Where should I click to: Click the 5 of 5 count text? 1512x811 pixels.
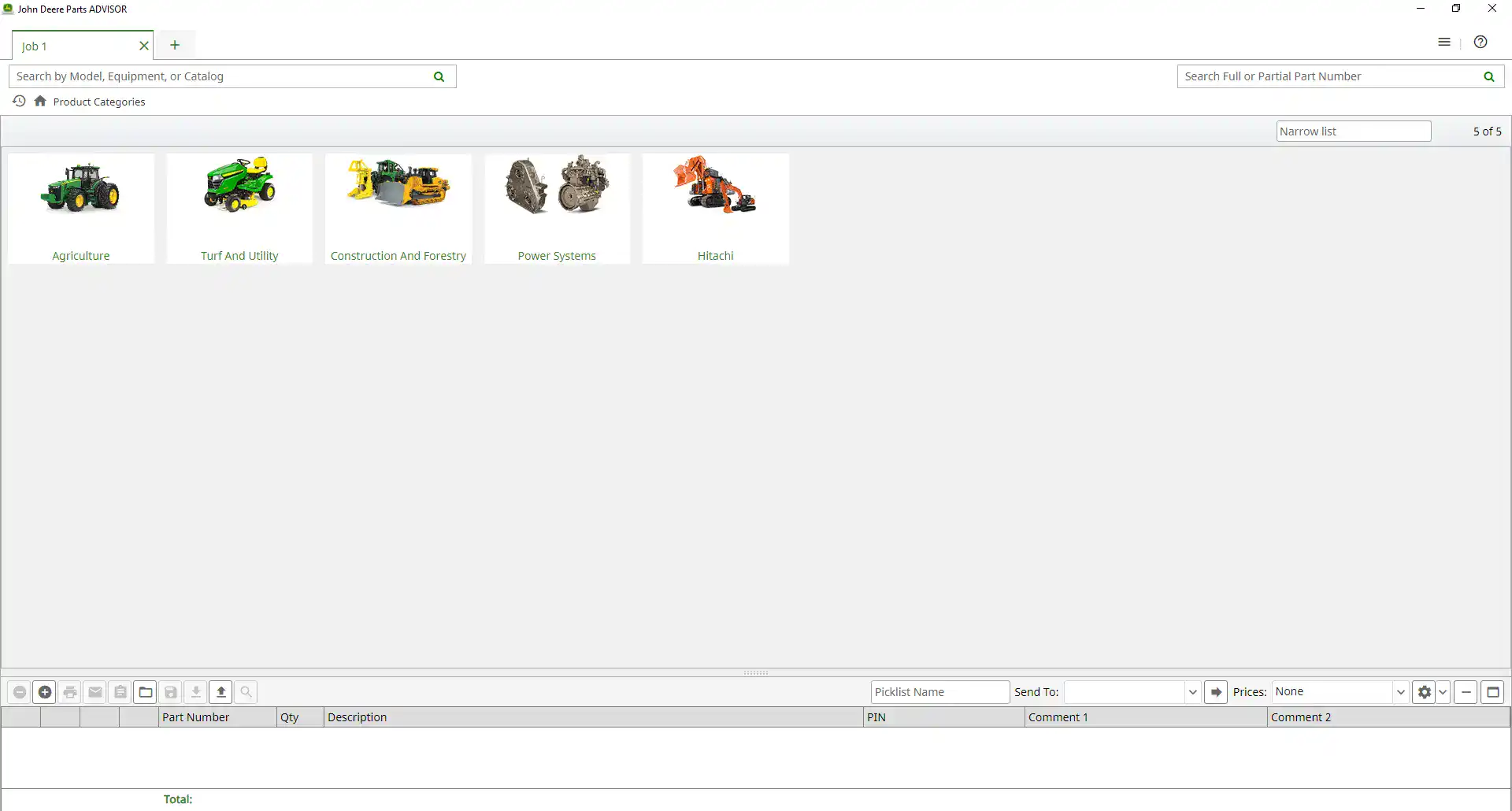1487,131
